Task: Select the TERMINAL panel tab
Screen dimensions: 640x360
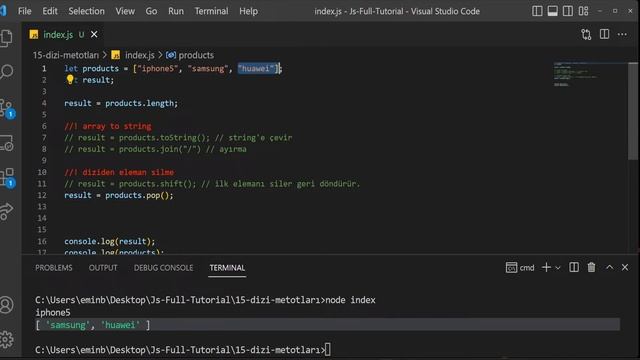Action: coord(227,268)
